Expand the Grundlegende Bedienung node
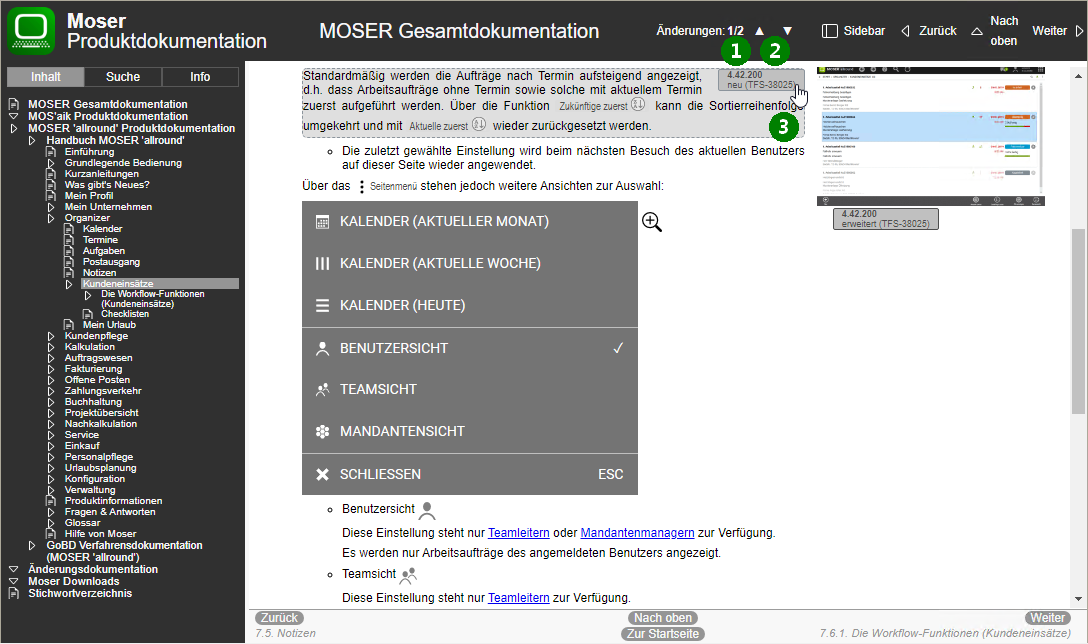Screen dimensions: 1088x644 click(51, 163)
